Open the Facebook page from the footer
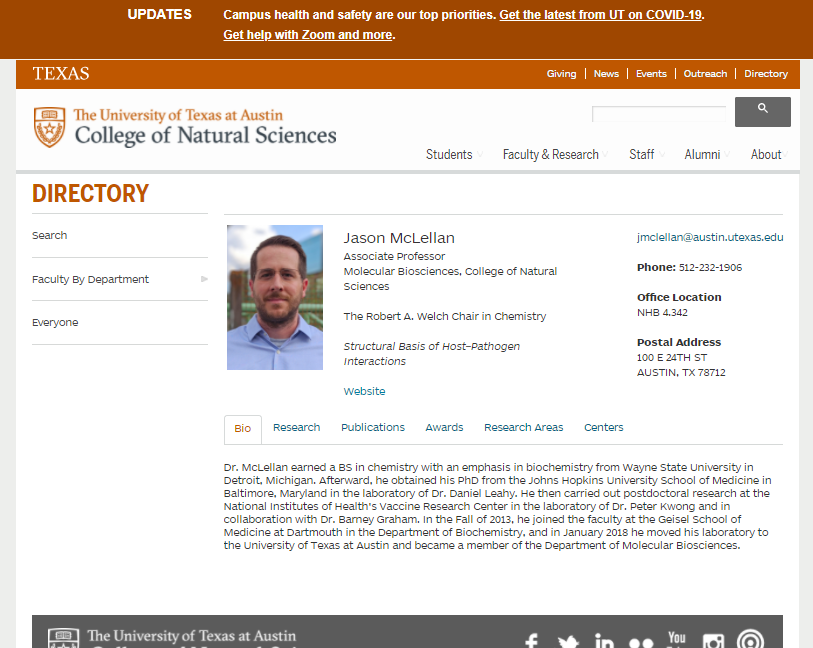This screenshot has height=648, width=813. point(531,641)
